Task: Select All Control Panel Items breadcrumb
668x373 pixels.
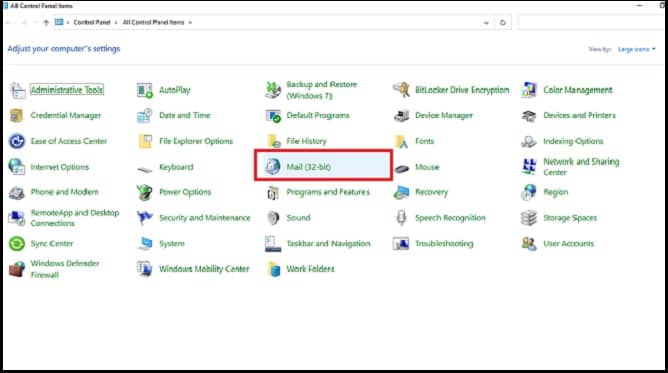Action: [153, 22]
